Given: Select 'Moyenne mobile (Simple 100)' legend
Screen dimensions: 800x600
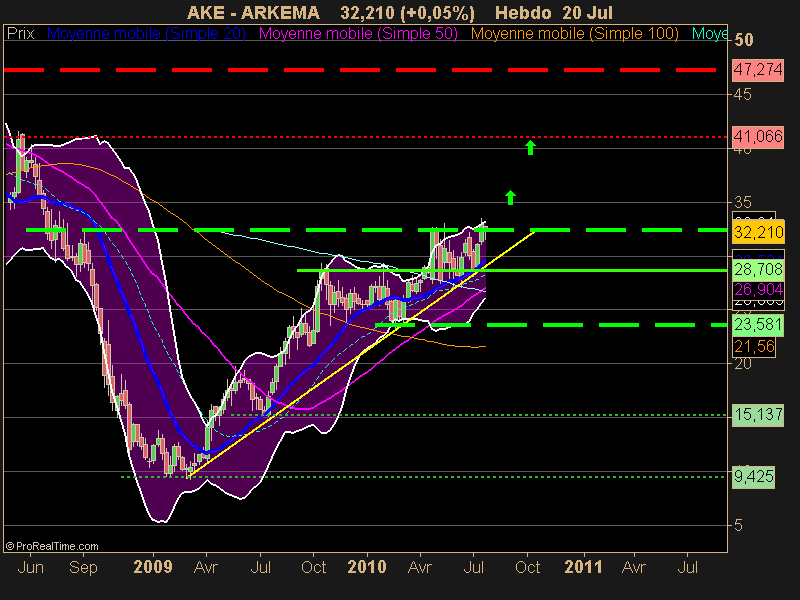Looking at the screenshot, I should 574,34.
